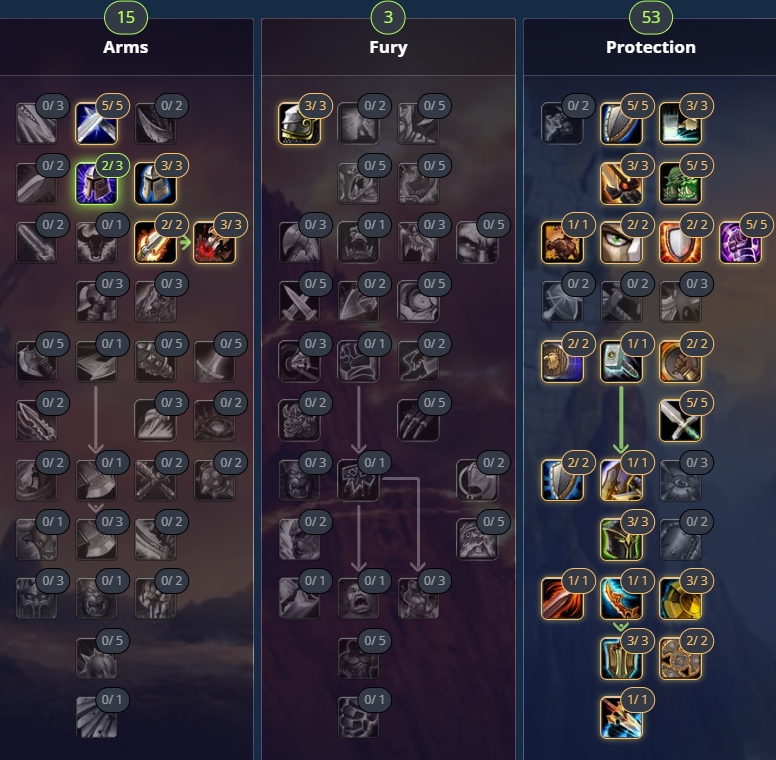Click the 53 points badge above Protection
The height and width of the screenshot is (760, 776).
coord(651,17)
